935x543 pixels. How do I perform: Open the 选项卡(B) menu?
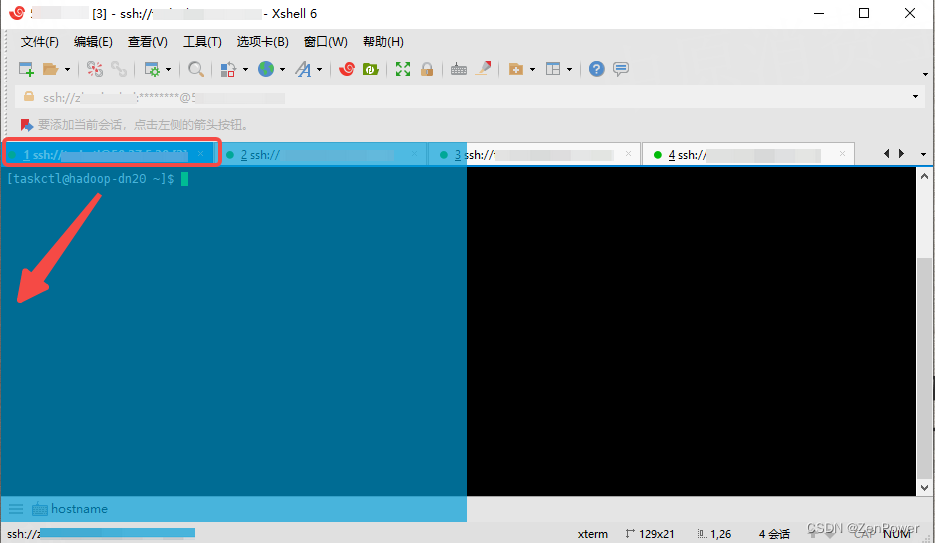pyautogui.click(x=262, y=42)
